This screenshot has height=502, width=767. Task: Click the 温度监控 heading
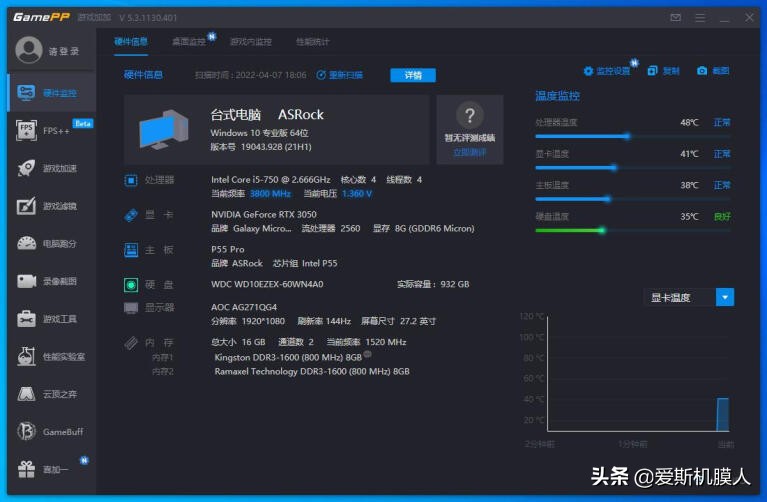tap(557, 96)
